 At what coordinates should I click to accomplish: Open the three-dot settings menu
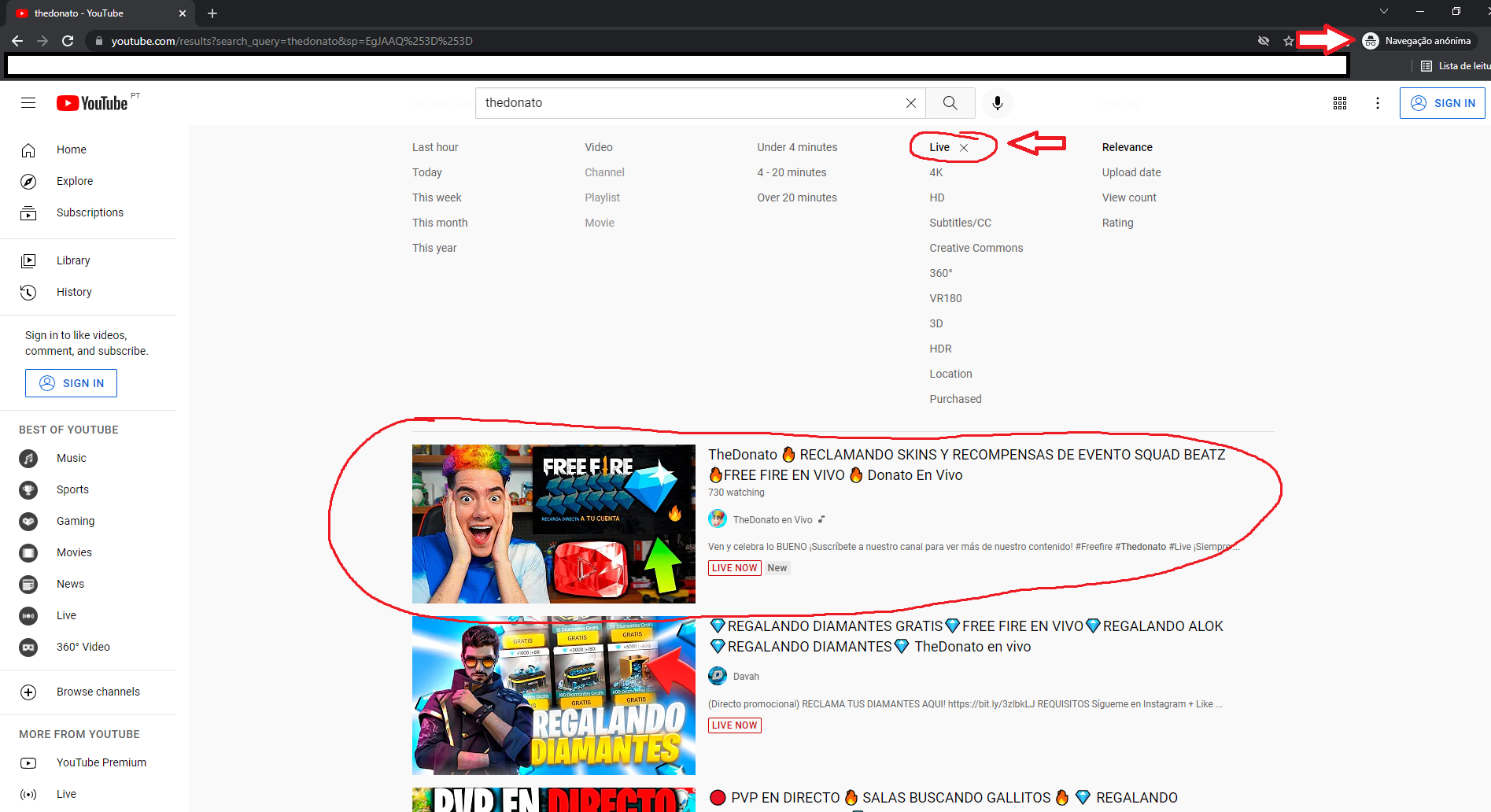[1377, 103]
